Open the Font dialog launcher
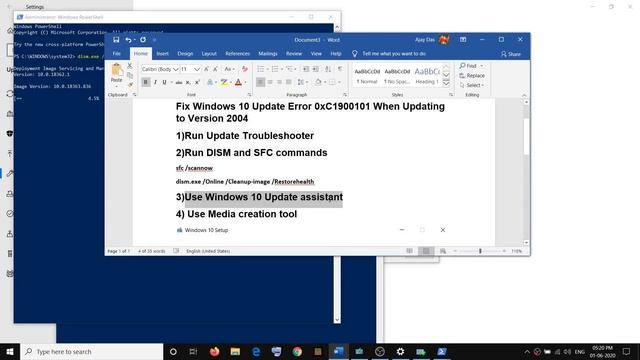Image resolution: width=640 pixels, height=360 pixels. pyautogui.click(x=249, y=95)
